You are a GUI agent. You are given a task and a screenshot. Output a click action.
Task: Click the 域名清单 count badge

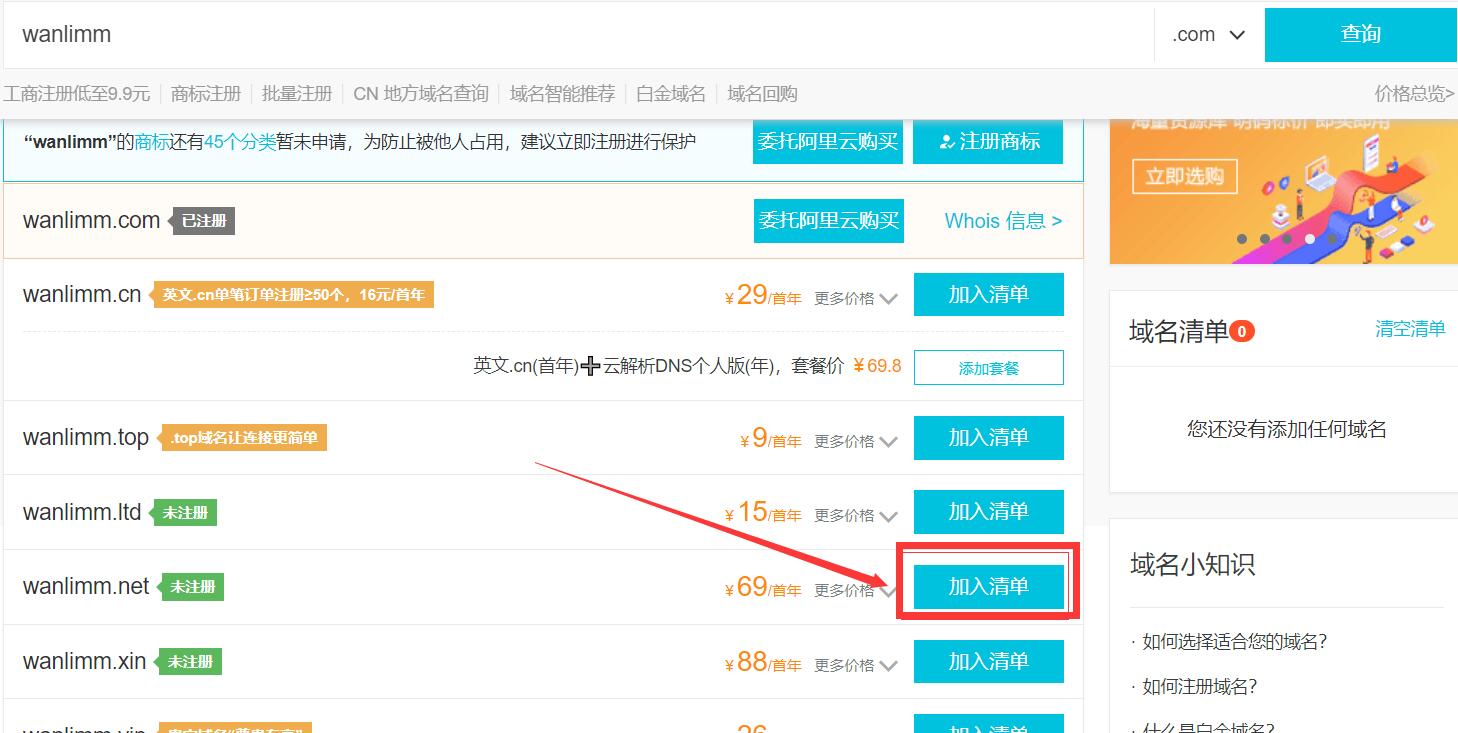coord(1242,330)
